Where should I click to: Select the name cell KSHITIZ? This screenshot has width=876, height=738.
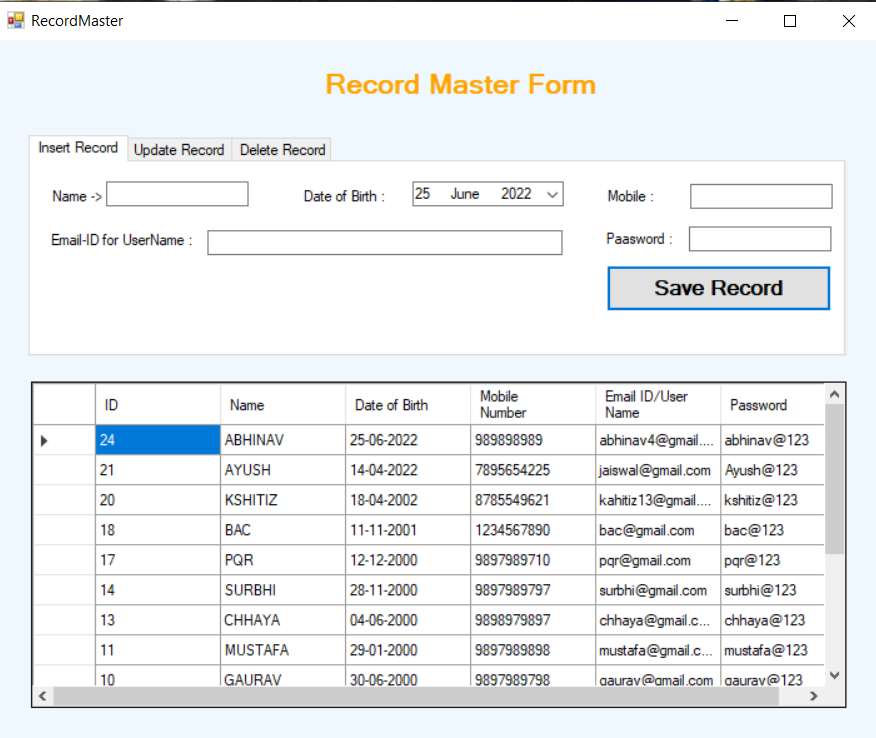(283, 500)
